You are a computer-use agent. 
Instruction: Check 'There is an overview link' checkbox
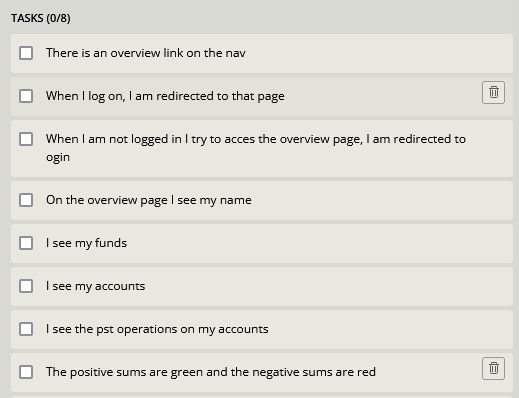[26, 53]
